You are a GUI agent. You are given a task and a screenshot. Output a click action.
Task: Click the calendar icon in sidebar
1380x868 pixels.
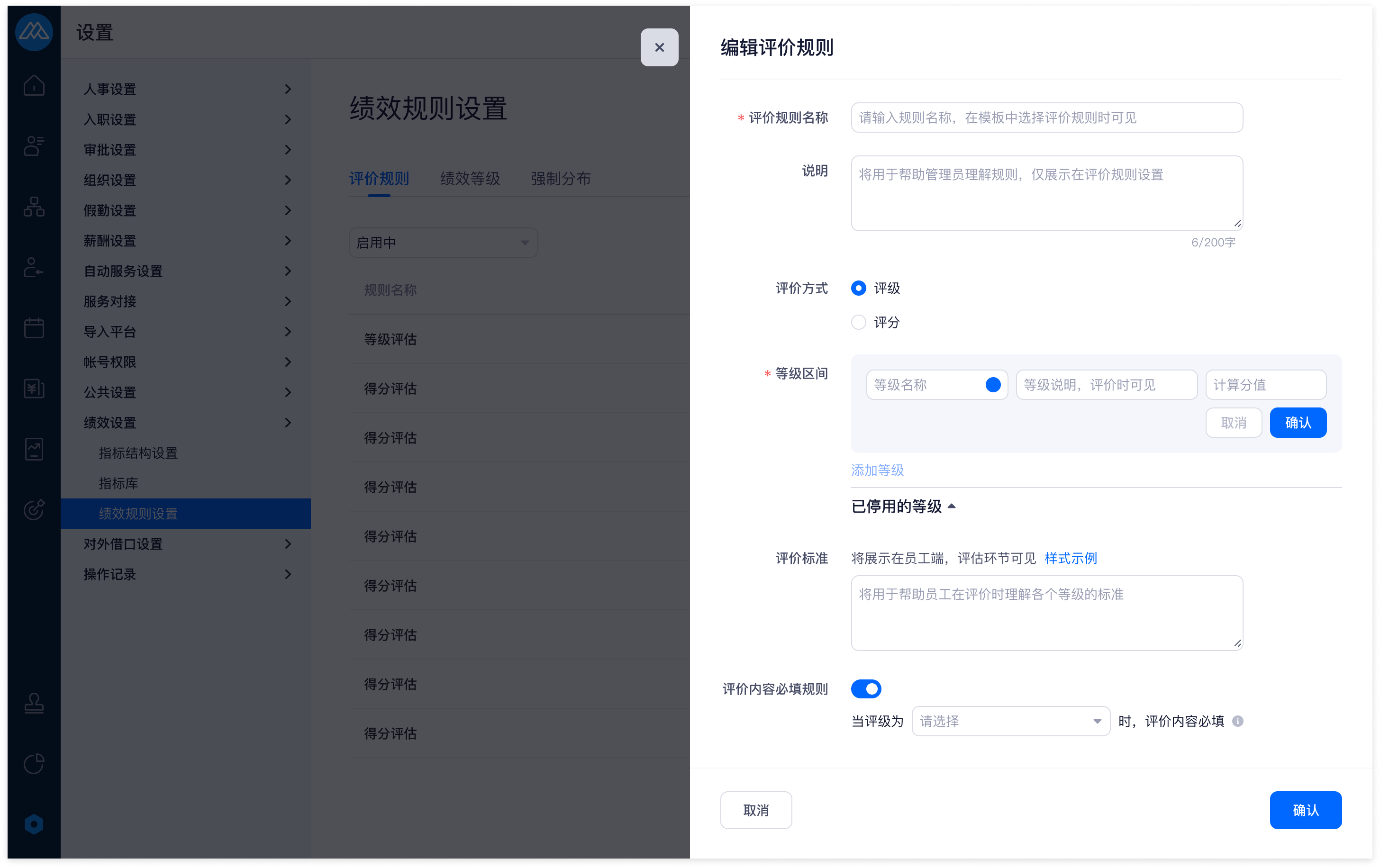(34, 328)
